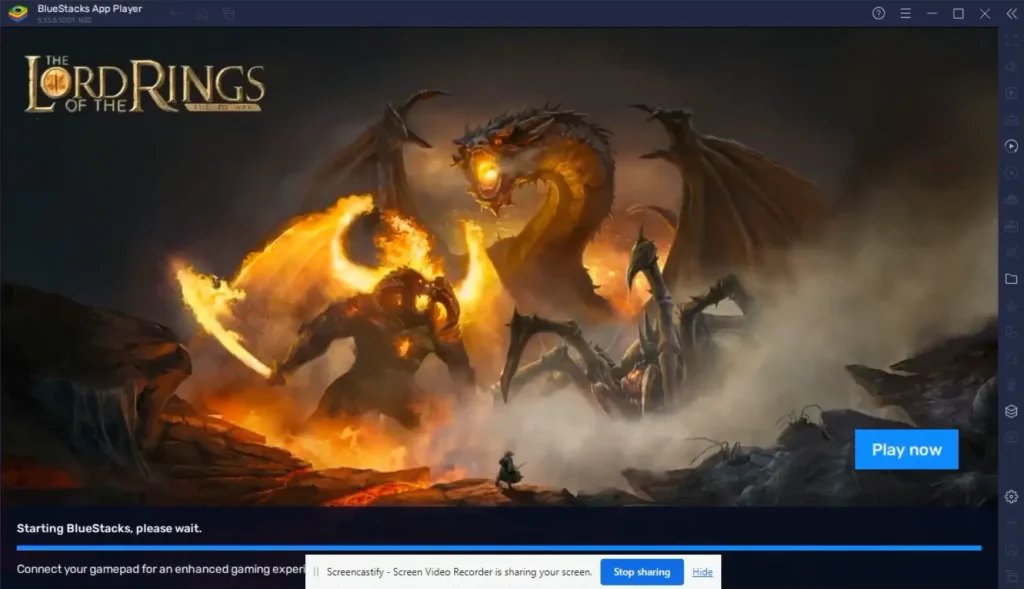Click the blue startup progress bar
The height and width of the screenshot is (589, 1024).
coord(499,548)
